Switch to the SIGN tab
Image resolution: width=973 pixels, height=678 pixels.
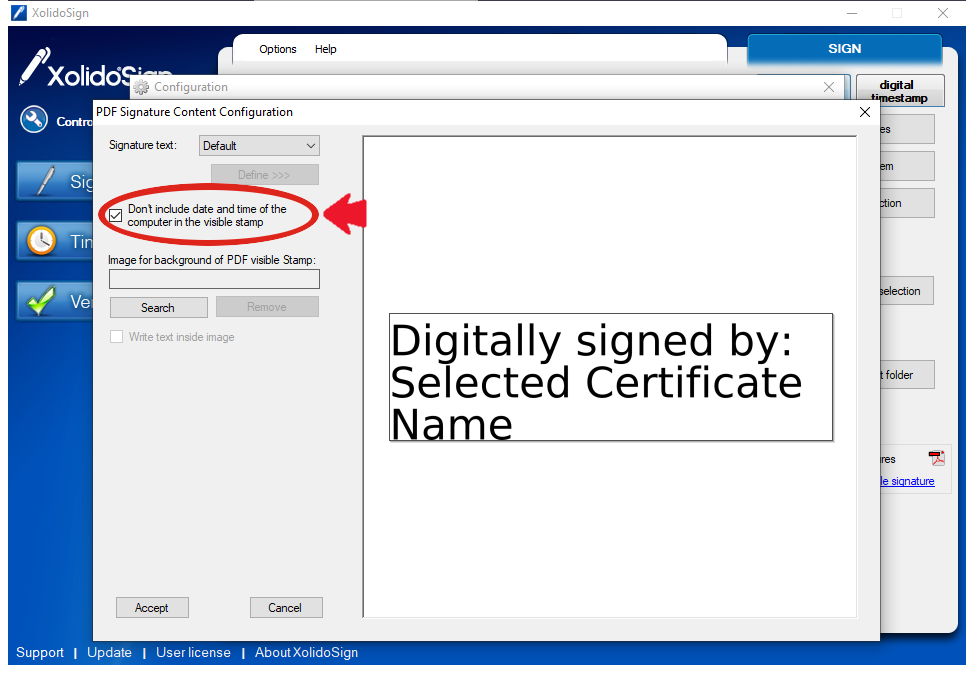[844, 49]
